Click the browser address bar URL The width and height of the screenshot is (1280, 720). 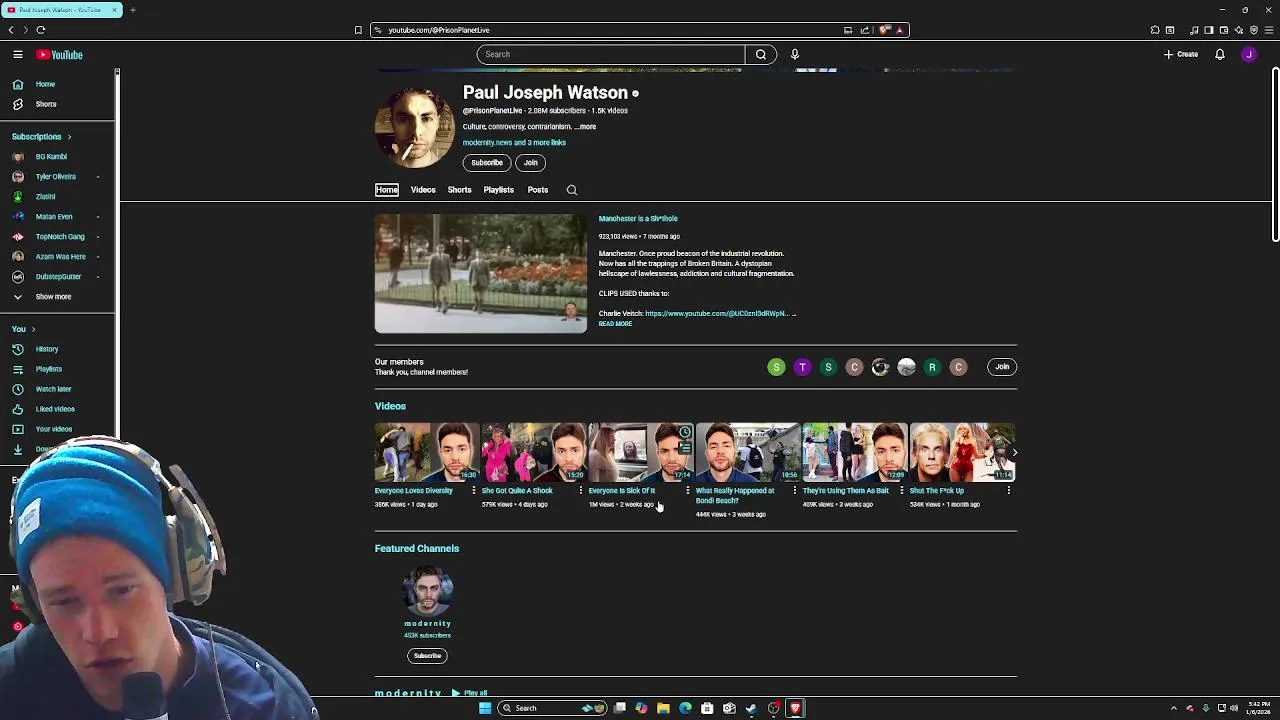(439, 30)
